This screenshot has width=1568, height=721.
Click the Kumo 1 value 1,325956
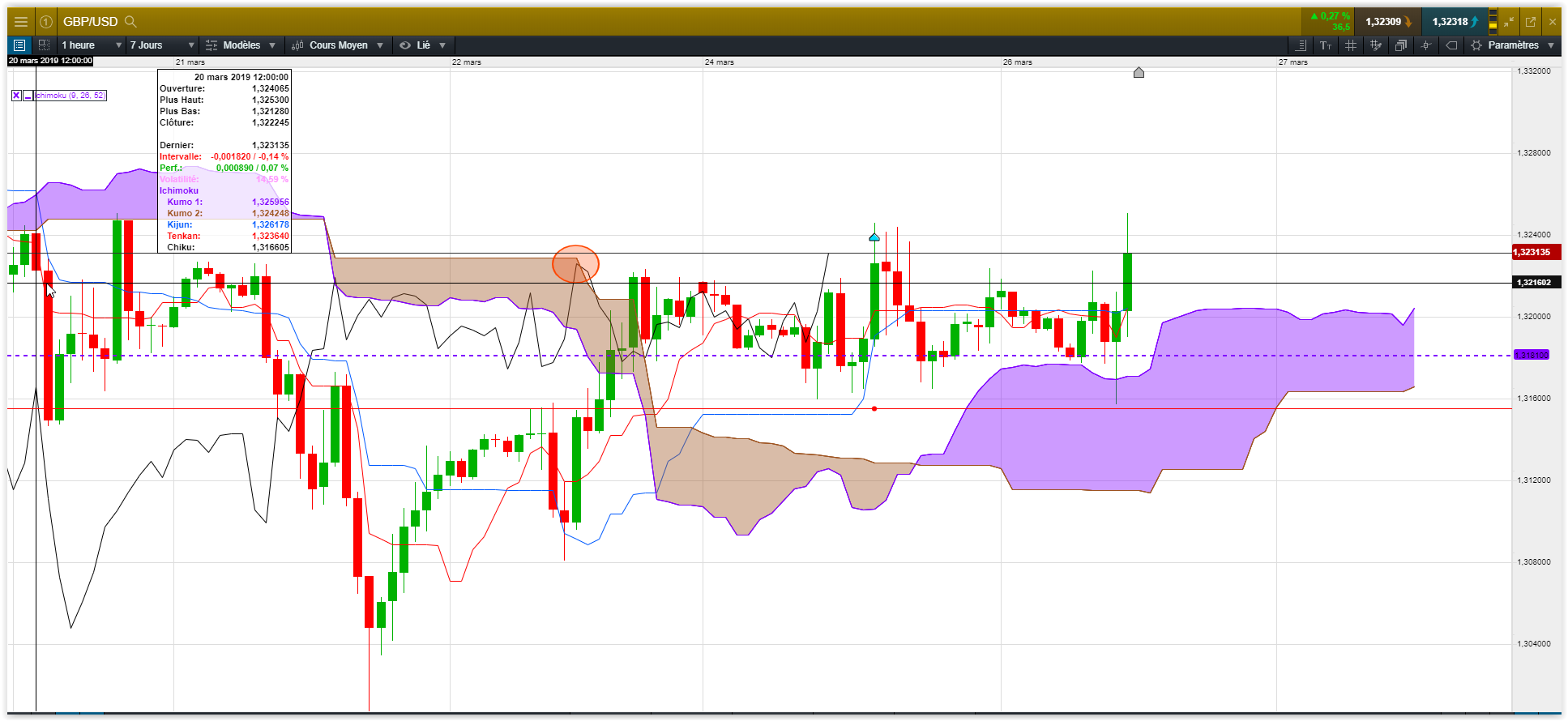271,203
